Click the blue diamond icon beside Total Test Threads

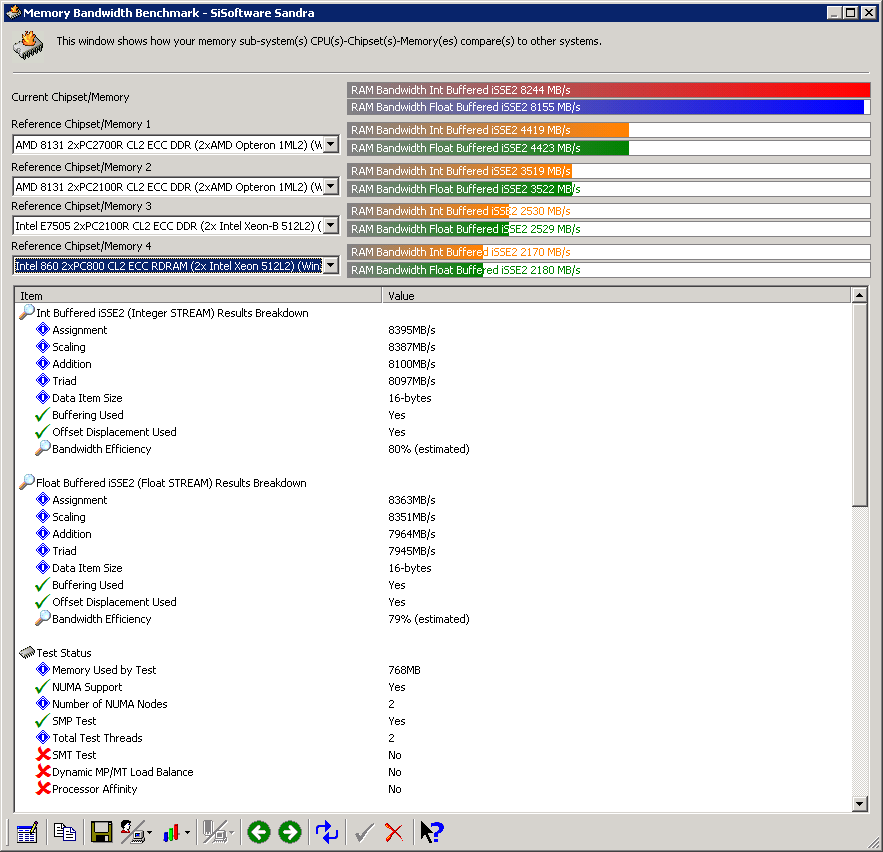(x=43, y=737)
